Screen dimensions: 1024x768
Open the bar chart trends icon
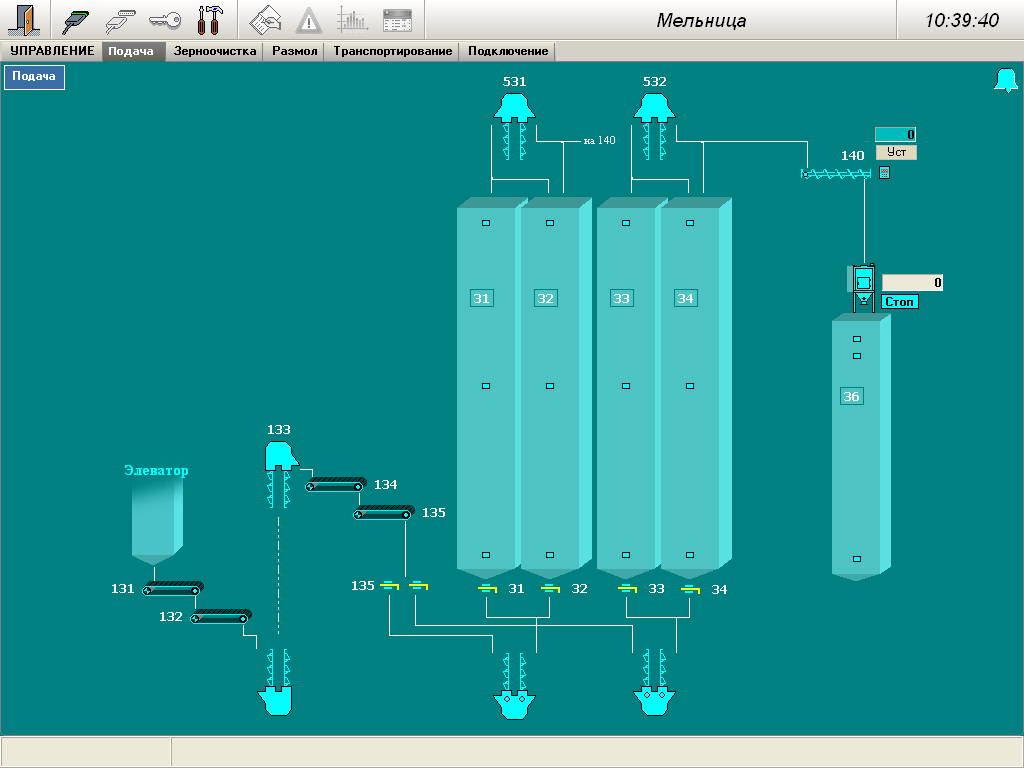tap(352, 20)
